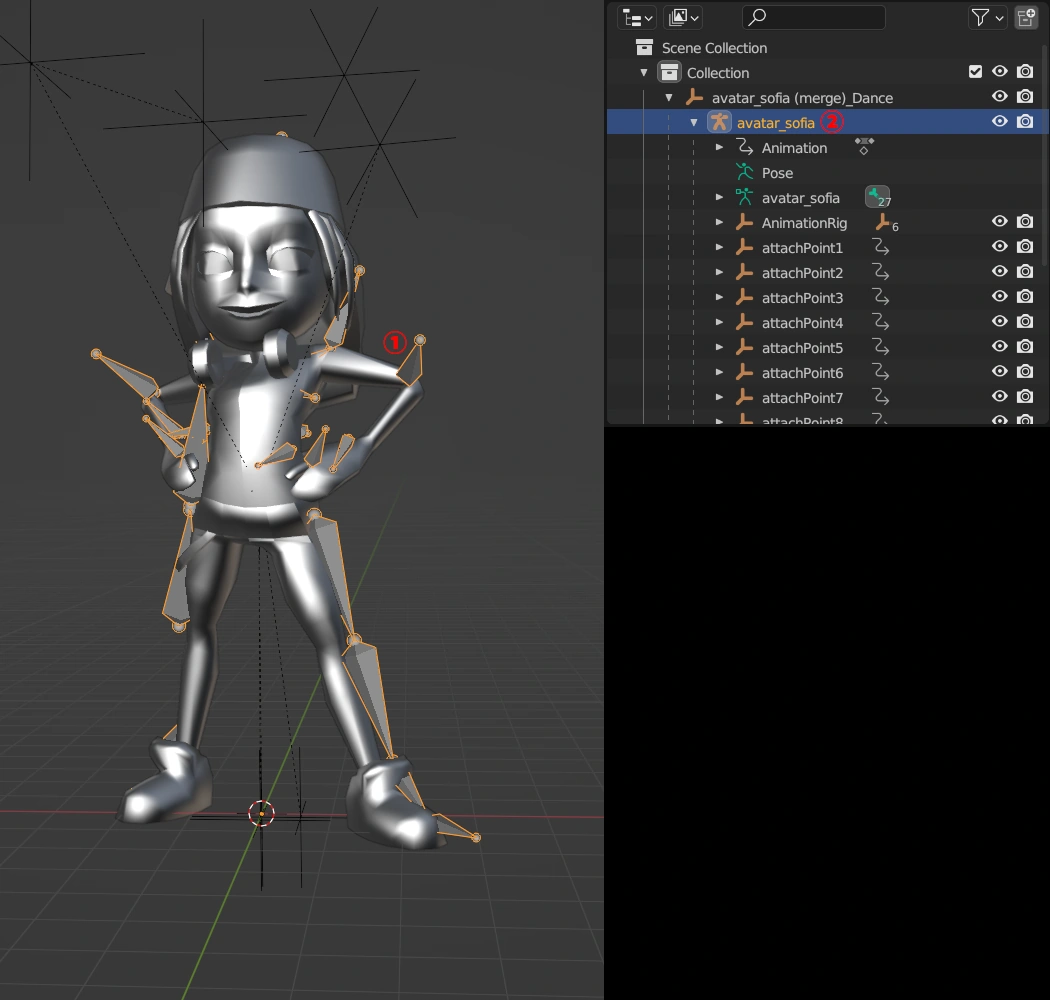The height and width of the screenshot is (1000, 1050).
Task: Click the Scene Collection box icon
Action: tap(644, 48)
